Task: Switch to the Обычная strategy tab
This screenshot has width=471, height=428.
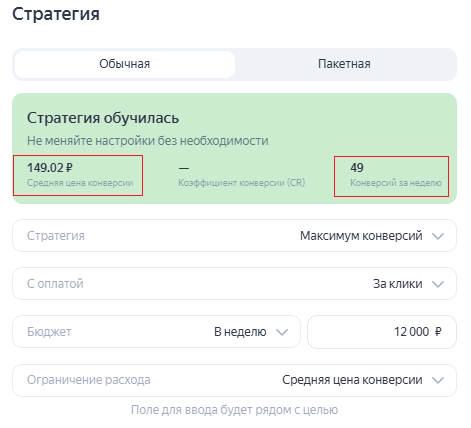Action: pyautogui.click(x=125, y=64)
